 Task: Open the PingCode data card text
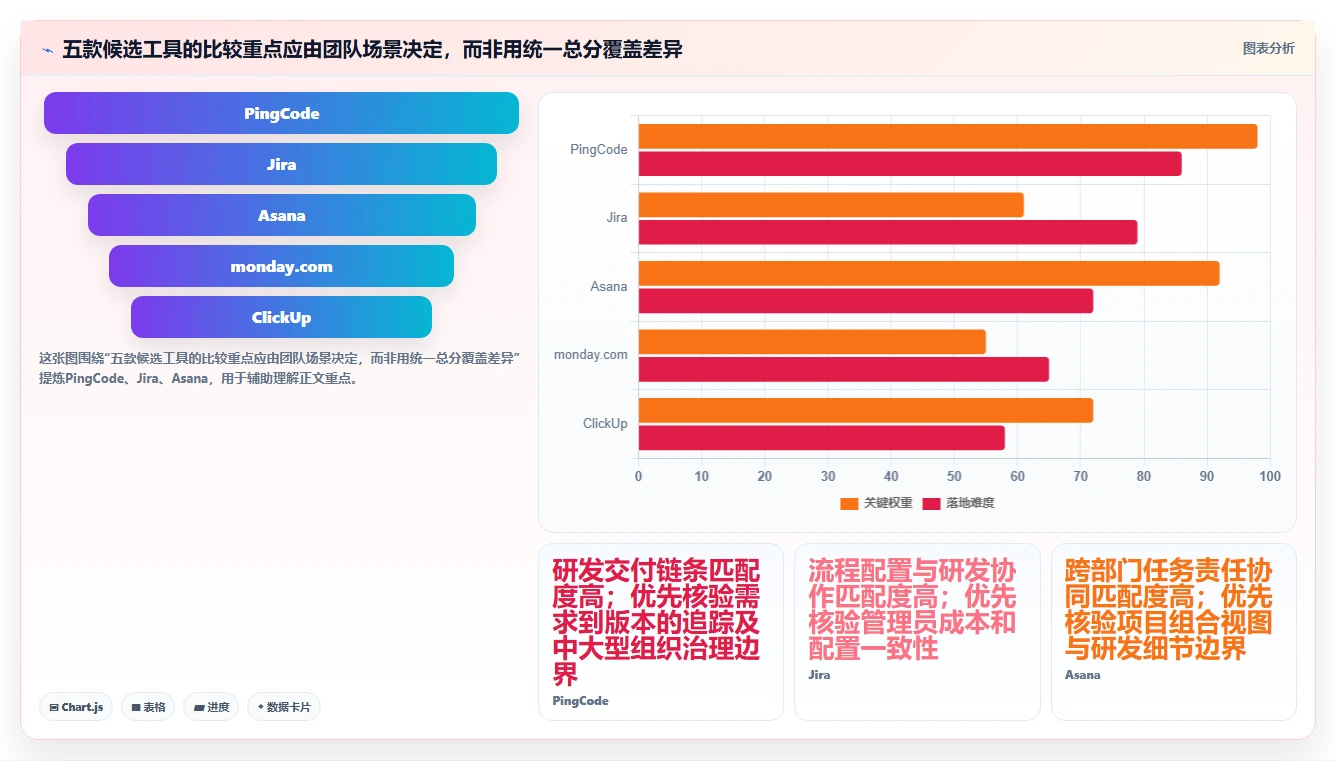[656, 623]
